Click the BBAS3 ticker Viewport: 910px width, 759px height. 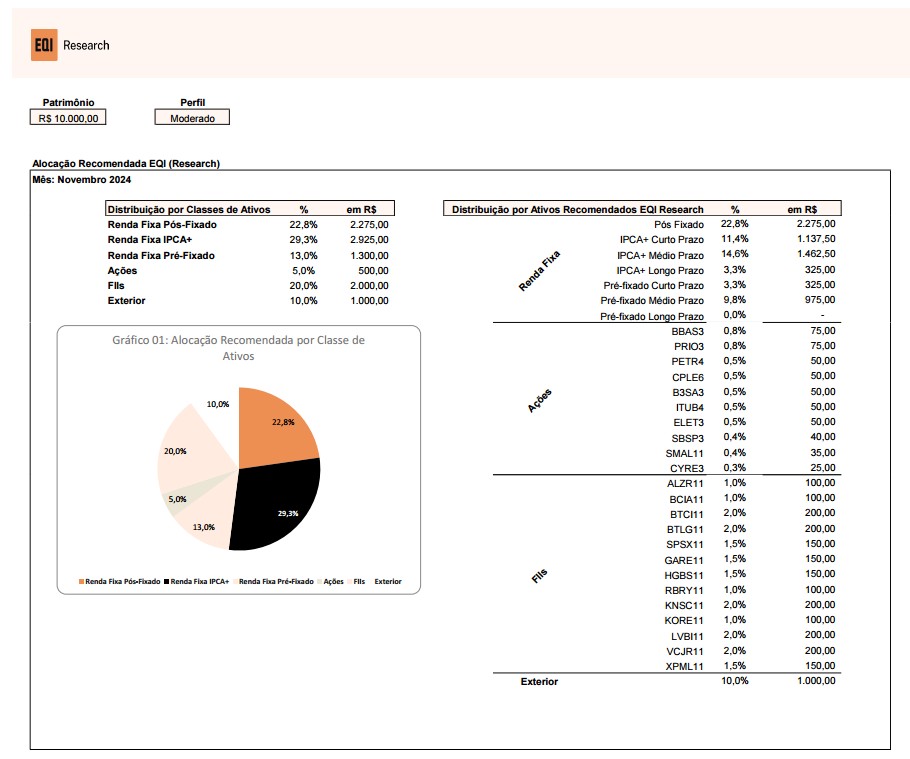click(688, 331)
